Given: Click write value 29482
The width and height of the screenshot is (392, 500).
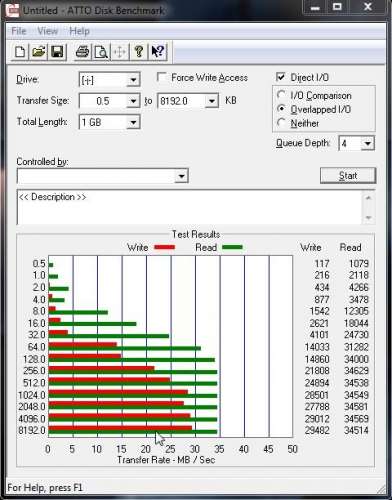Looking at the screenshot, I should point(317,430).
